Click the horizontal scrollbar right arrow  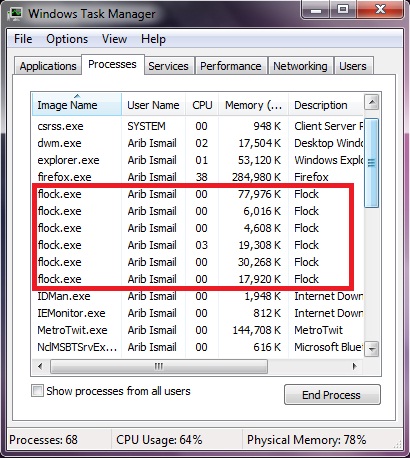click(x=355, y=367)
